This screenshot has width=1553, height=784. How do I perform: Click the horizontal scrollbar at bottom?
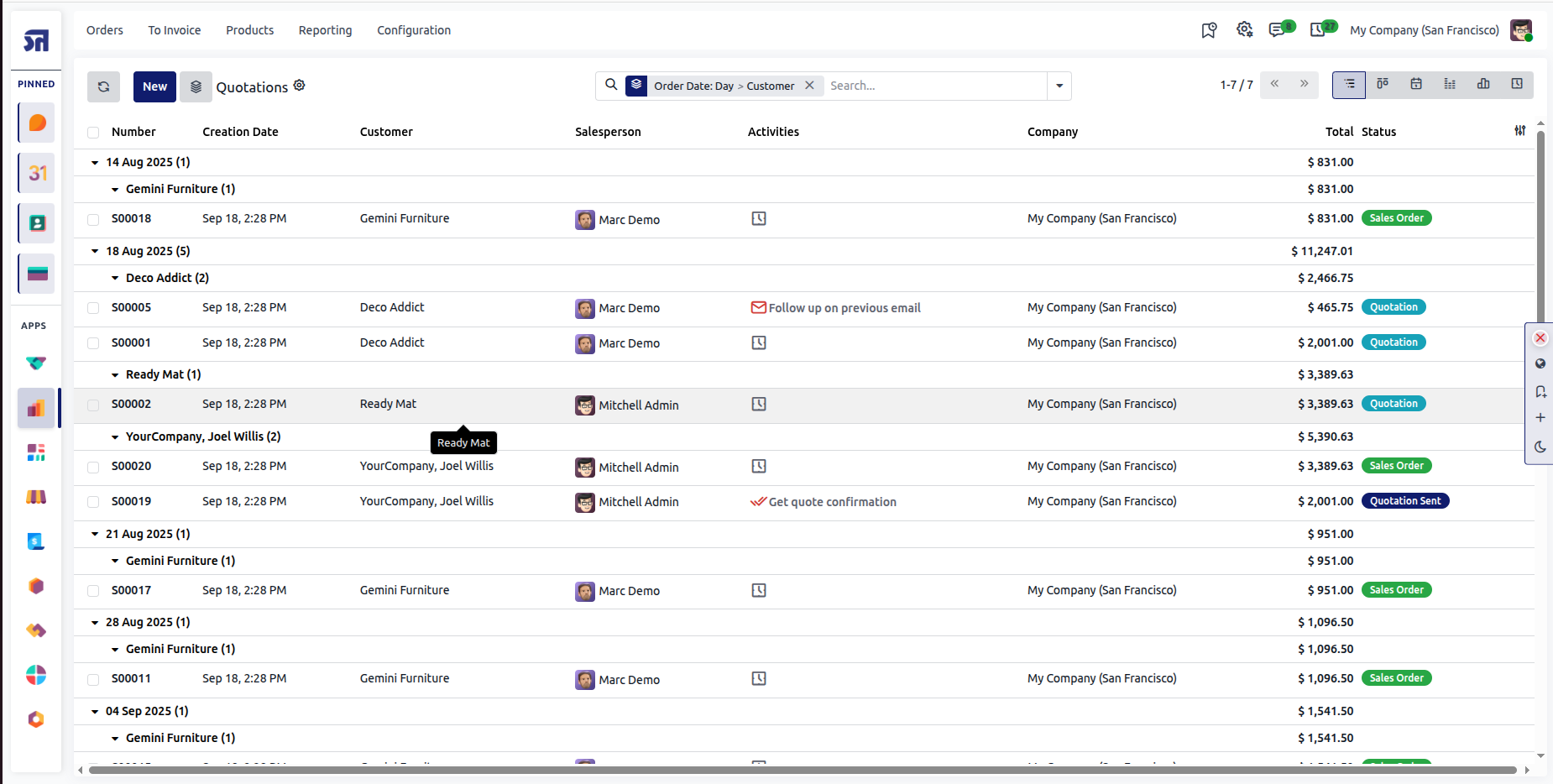802,770
